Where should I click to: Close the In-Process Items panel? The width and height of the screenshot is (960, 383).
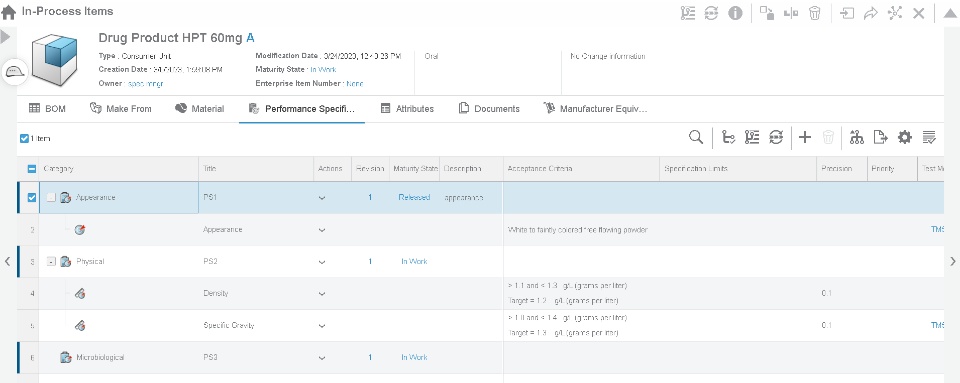(x=918, y=13)
